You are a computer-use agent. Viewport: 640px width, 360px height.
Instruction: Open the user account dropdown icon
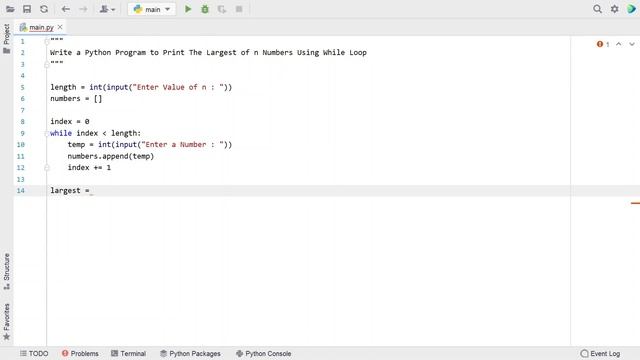(107, 9)
